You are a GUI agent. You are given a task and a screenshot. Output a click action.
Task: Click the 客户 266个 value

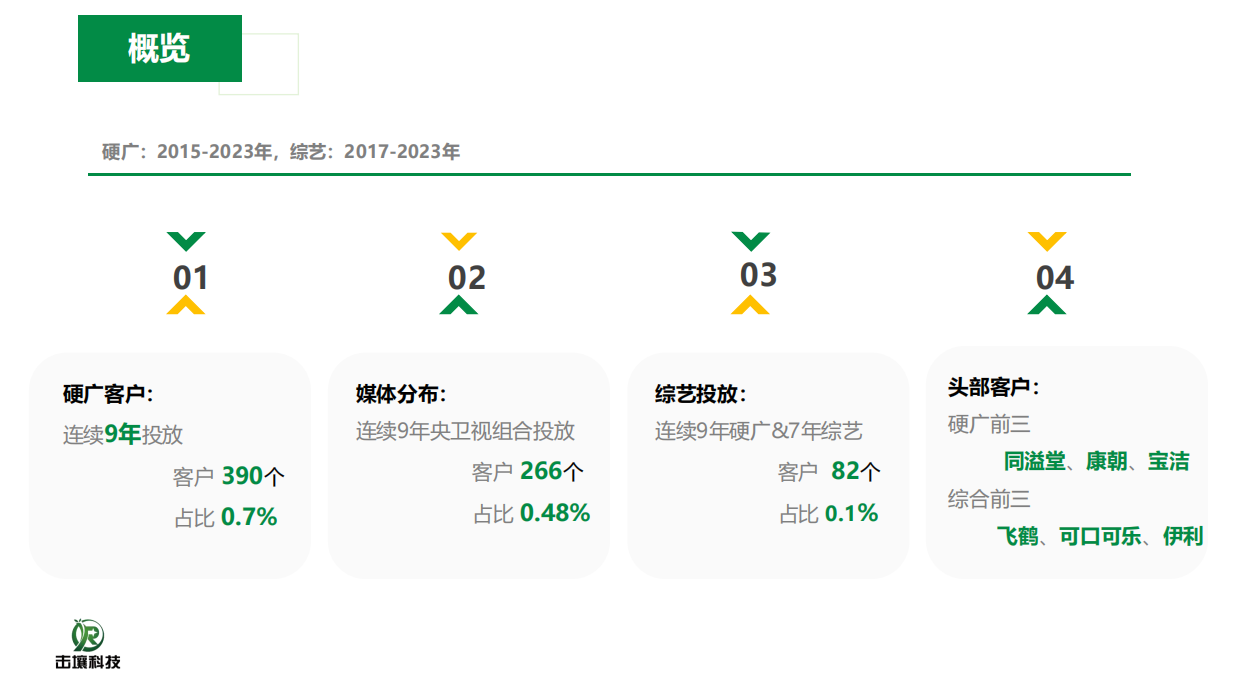coord(528,471)
